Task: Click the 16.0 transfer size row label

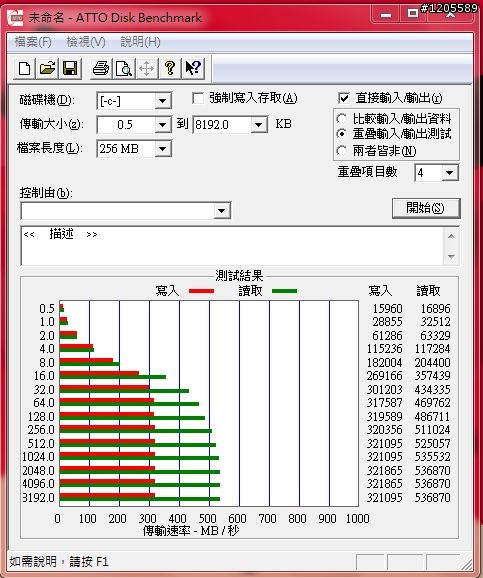Action: 44,376
